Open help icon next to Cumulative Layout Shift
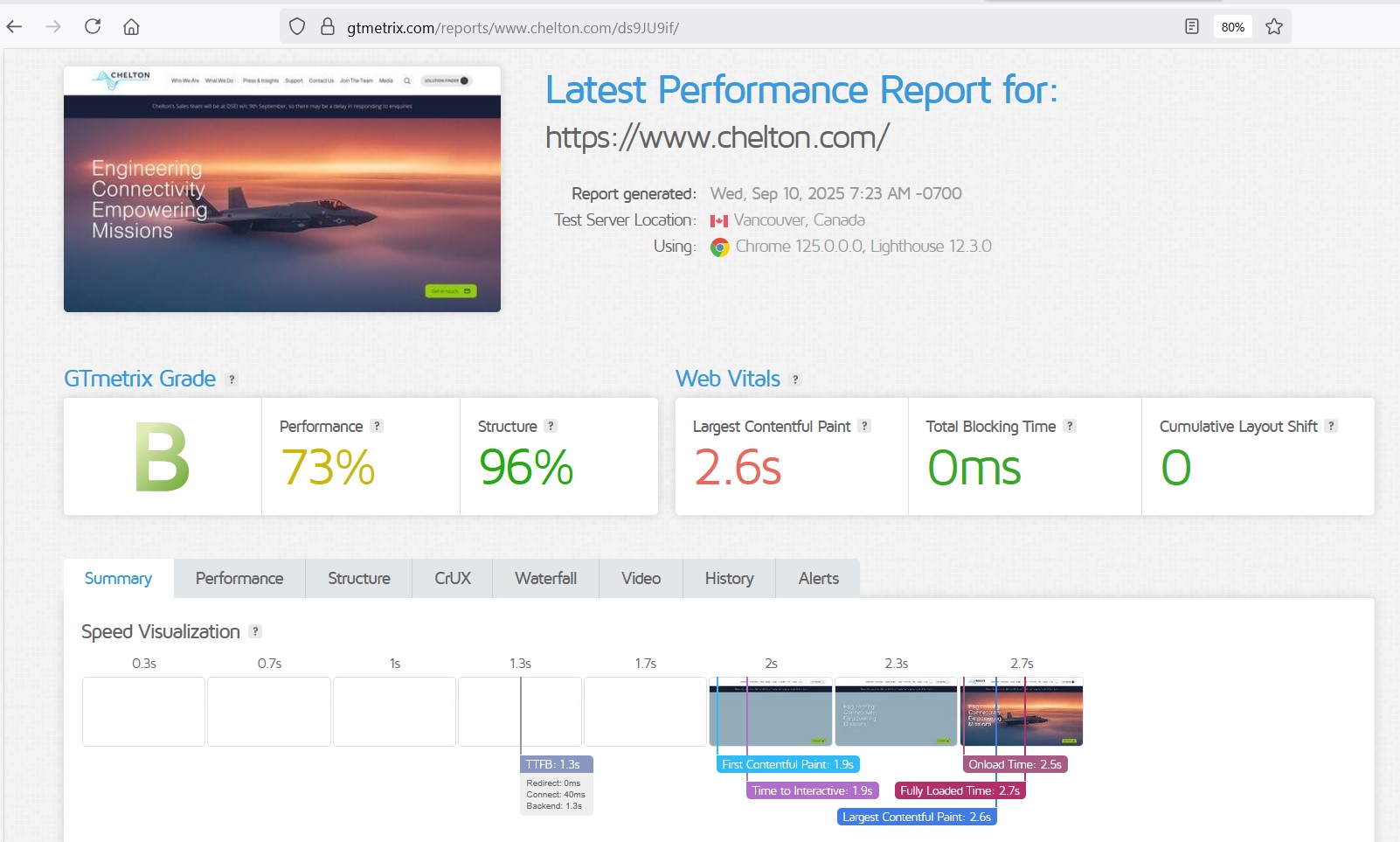This screenshot has height=842, width=1400. (x=1331, y=426)
